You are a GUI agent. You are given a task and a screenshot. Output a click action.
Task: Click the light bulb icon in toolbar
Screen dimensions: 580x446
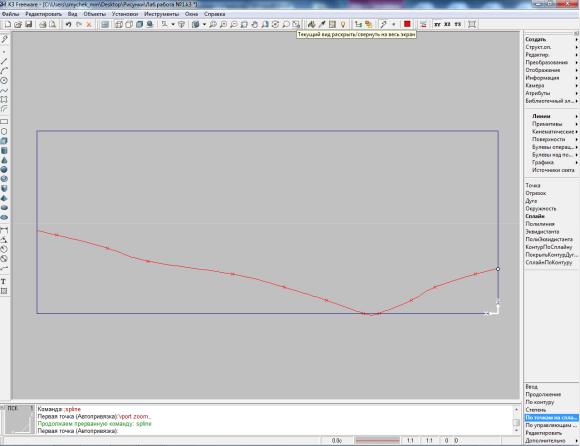[x=343, y=24]
